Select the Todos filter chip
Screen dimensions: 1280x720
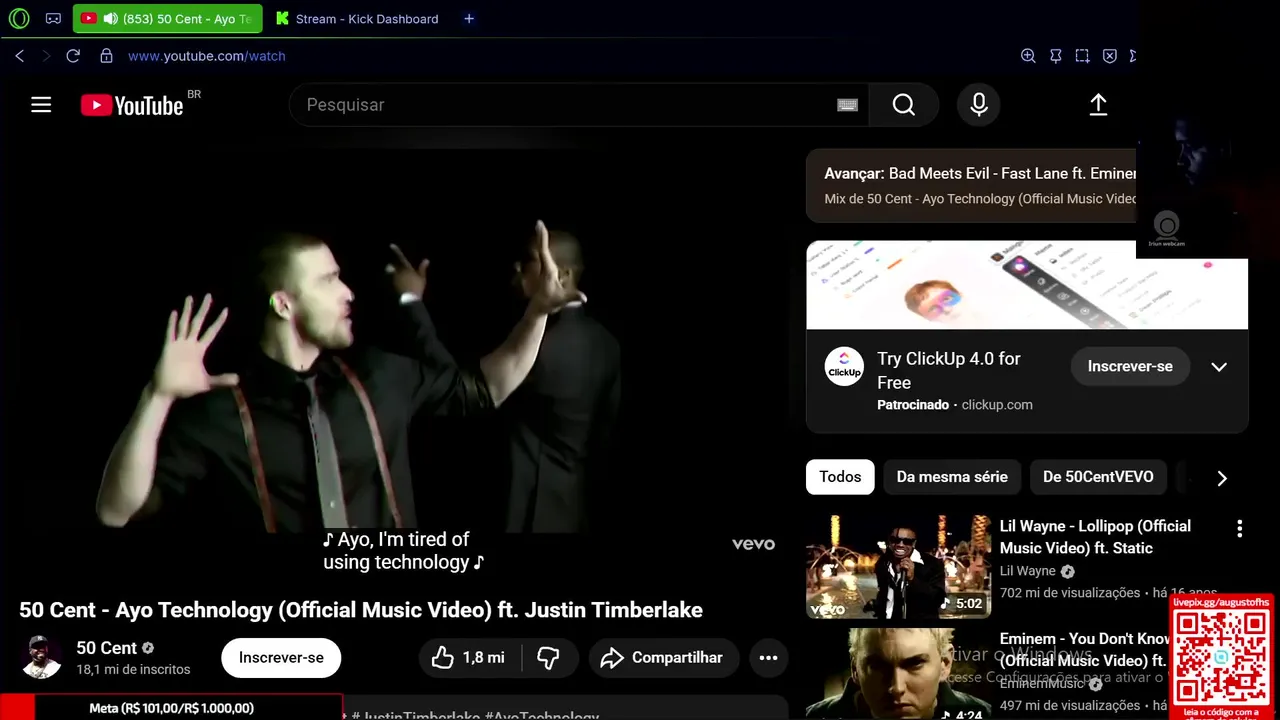pyautogui.click(x=840, y=477)
